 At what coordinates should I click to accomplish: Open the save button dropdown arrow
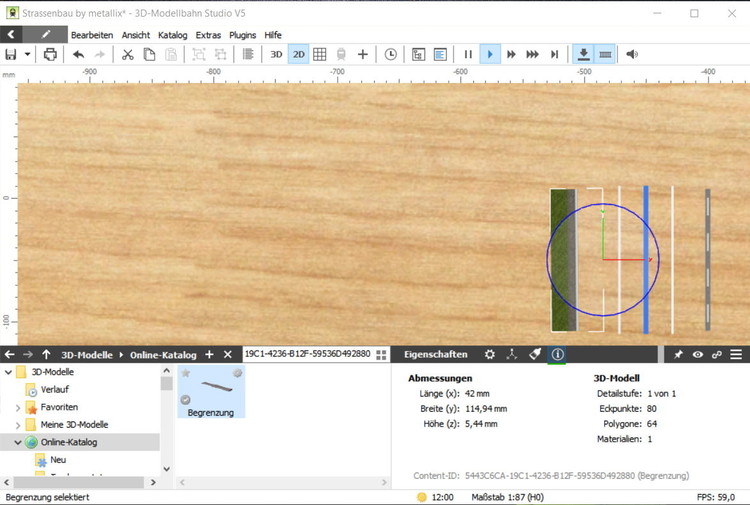click(28, 54)
